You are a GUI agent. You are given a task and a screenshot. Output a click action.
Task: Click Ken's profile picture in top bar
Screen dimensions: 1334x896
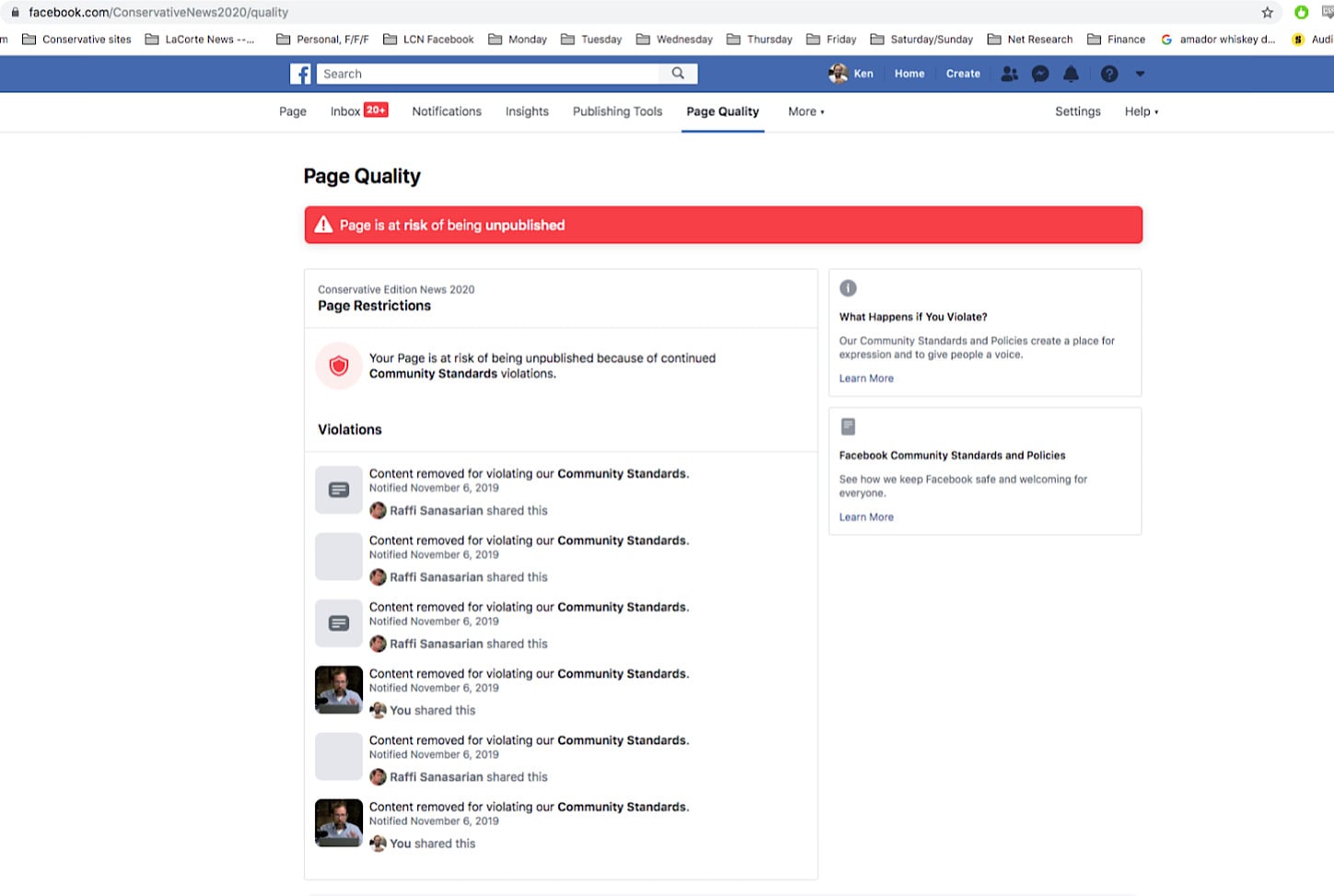coord(838,74)
